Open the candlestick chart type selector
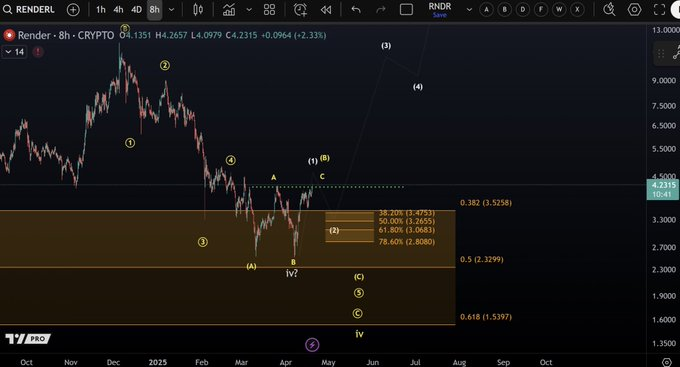Screen dimensions: 680x367 tap(198, 10)
